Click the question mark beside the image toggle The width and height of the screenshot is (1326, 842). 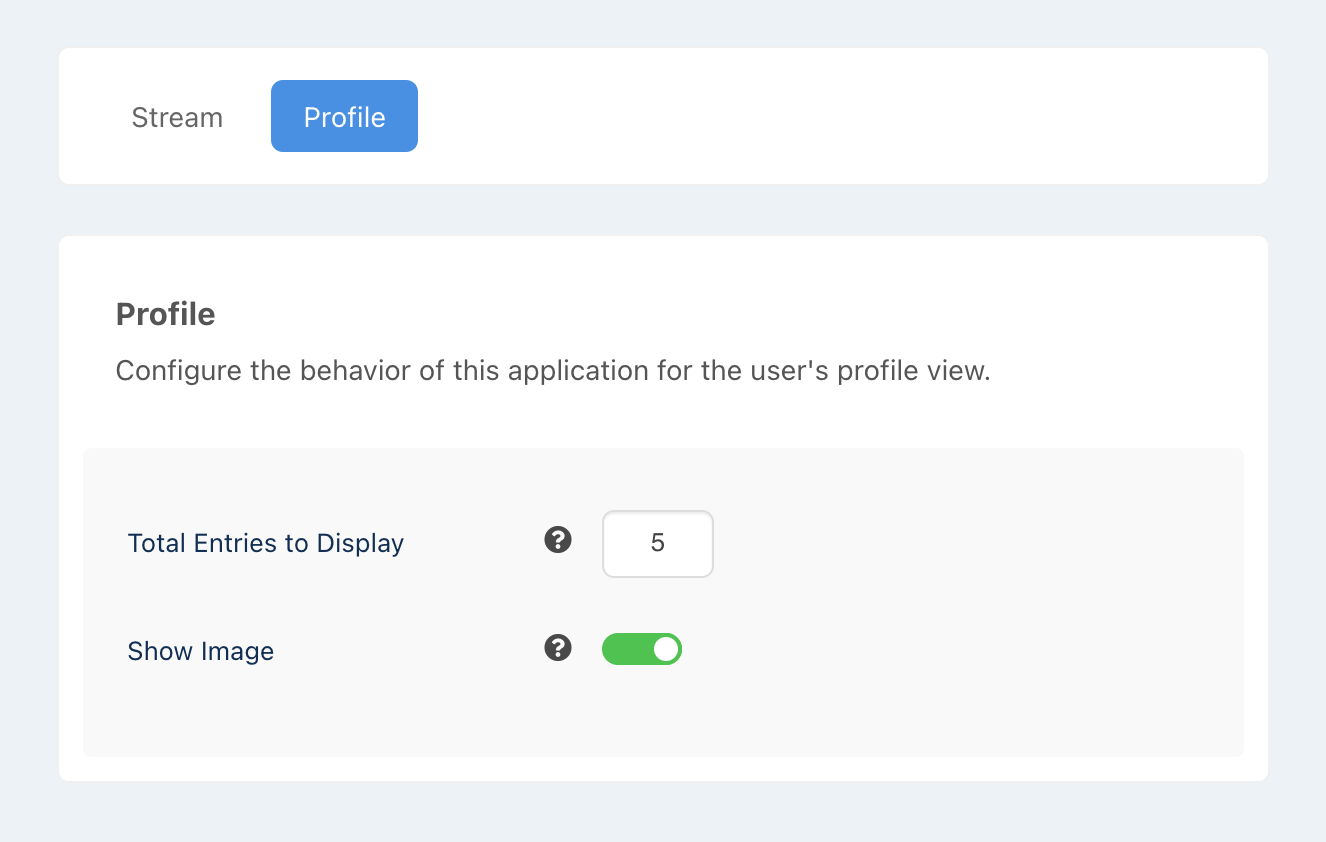click(557, 648)
